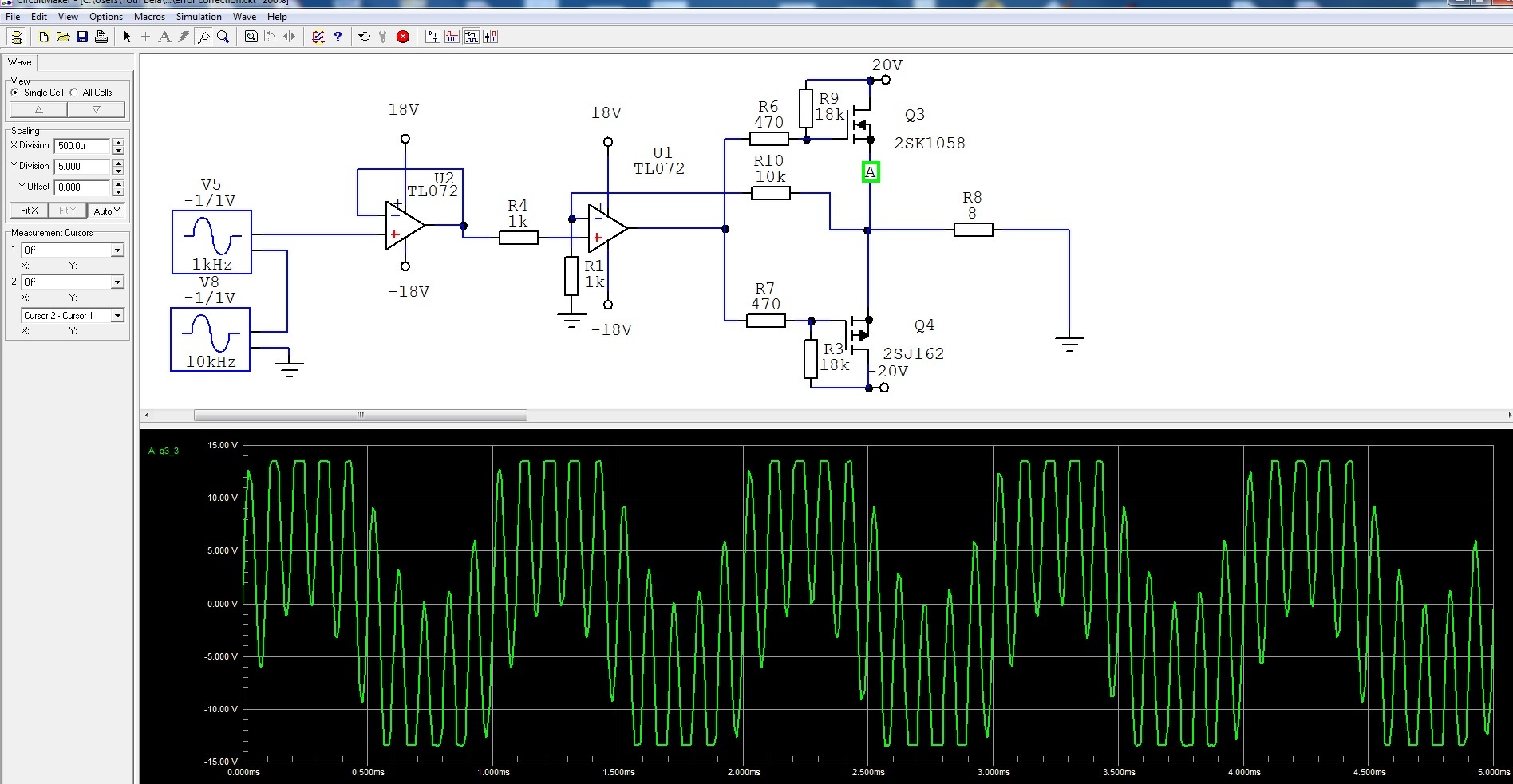Open the Options menu

click(x=106, y=16)
